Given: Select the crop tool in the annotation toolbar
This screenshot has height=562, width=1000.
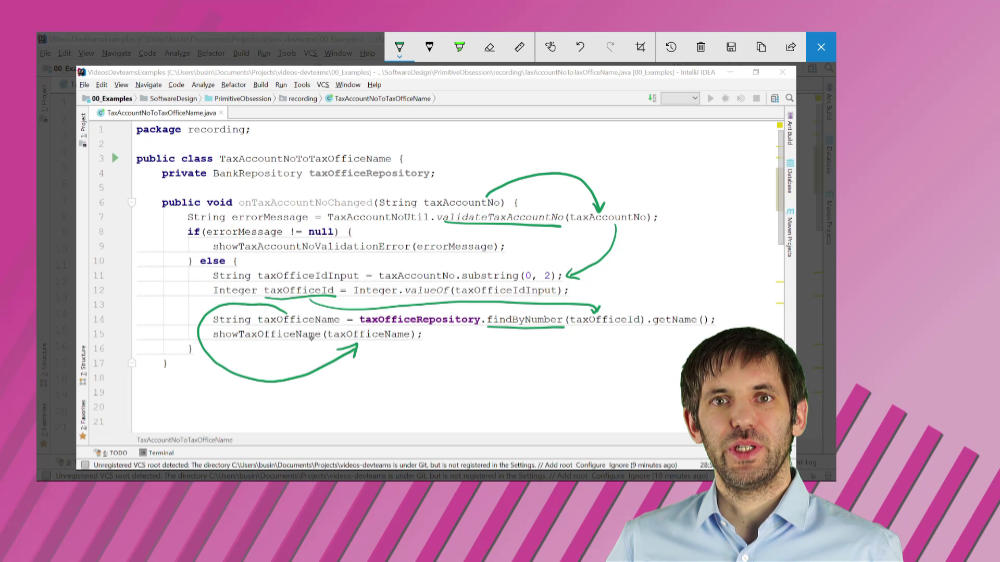Looking at the screenshot, I should tap(640, 47).
